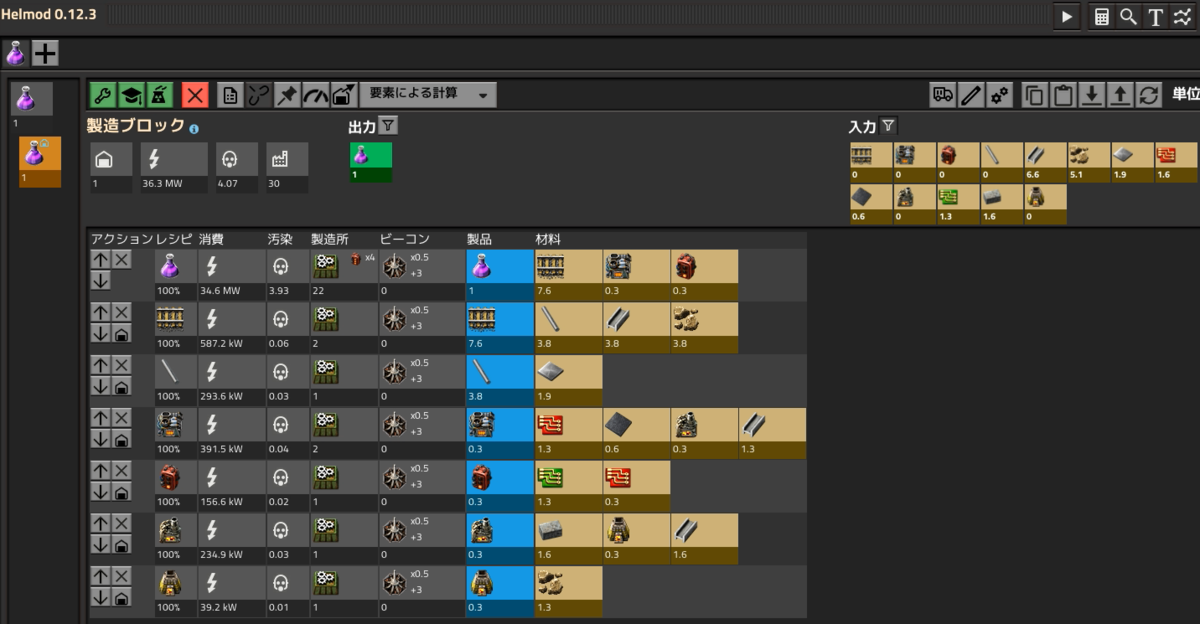
Task: Remove the 34.6 MW recipe row
Action: point(121,259)
